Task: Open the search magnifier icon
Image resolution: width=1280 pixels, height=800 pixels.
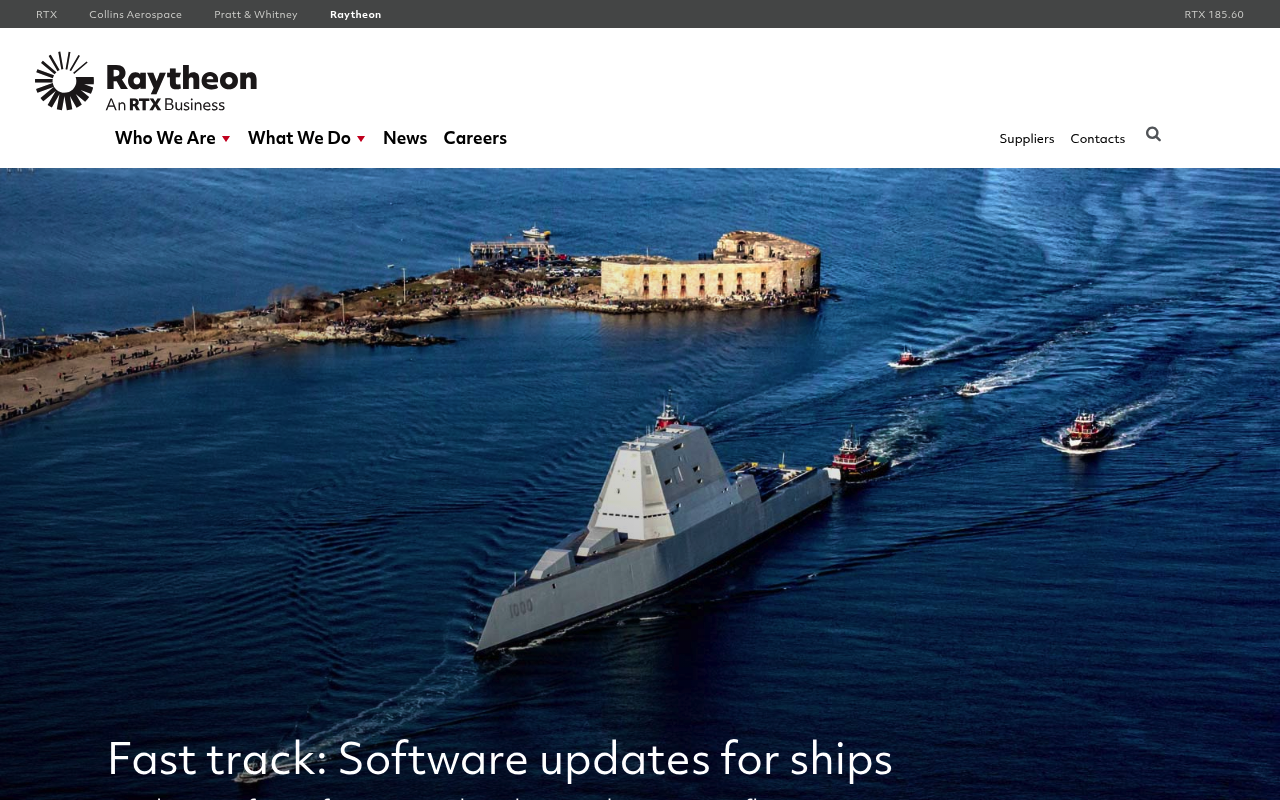Action: point(1153,134)
